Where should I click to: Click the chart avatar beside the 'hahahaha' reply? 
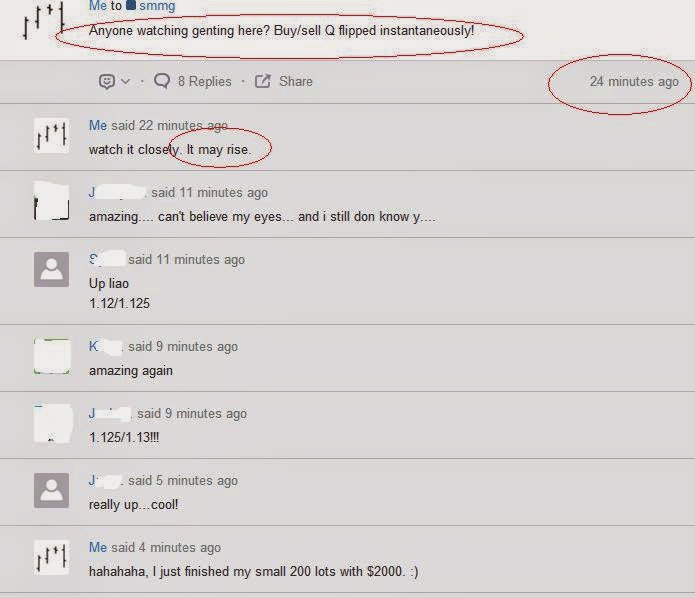[x=51, y=557]
